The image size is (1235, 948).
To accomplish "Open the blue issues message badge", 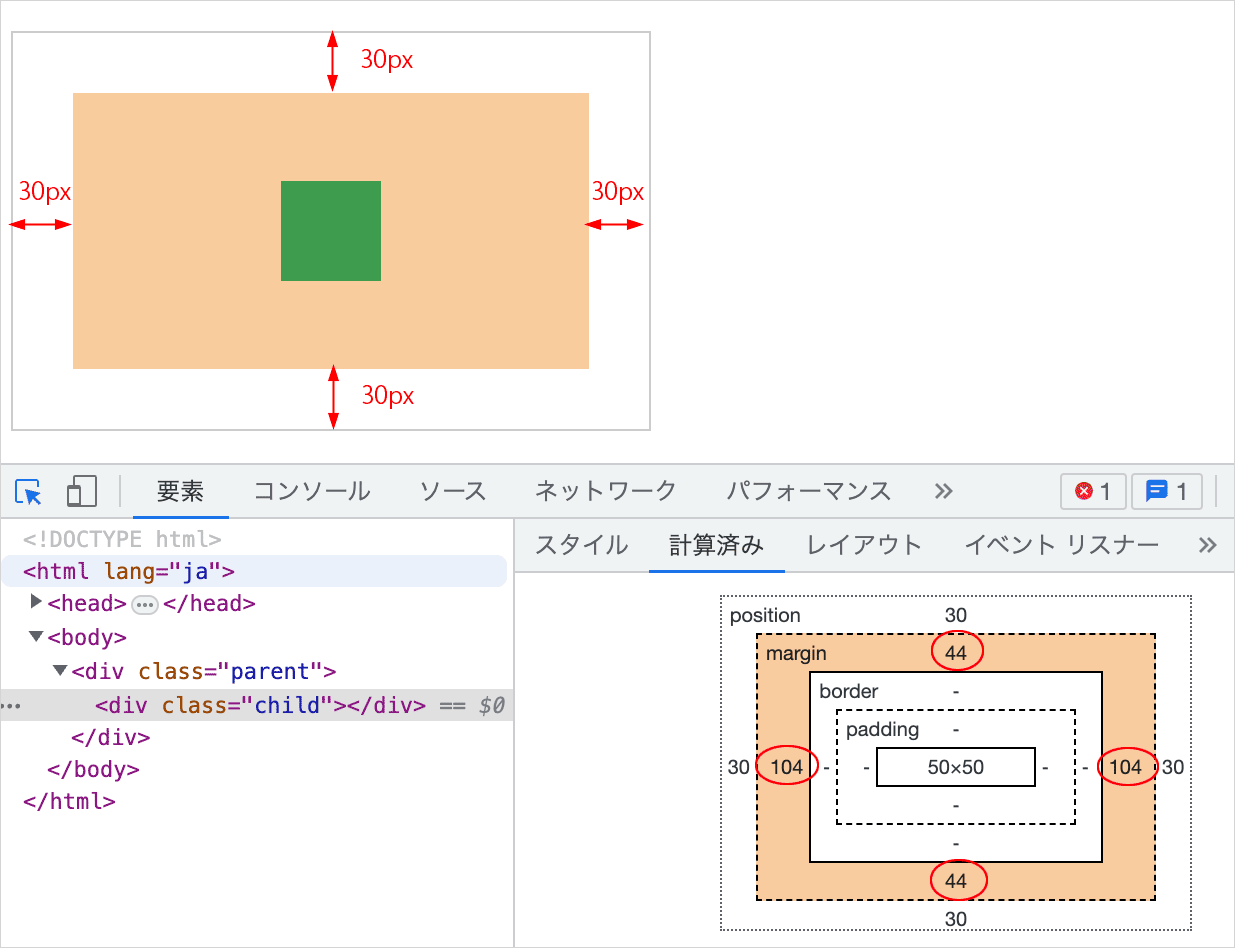I will (1166, 492).
